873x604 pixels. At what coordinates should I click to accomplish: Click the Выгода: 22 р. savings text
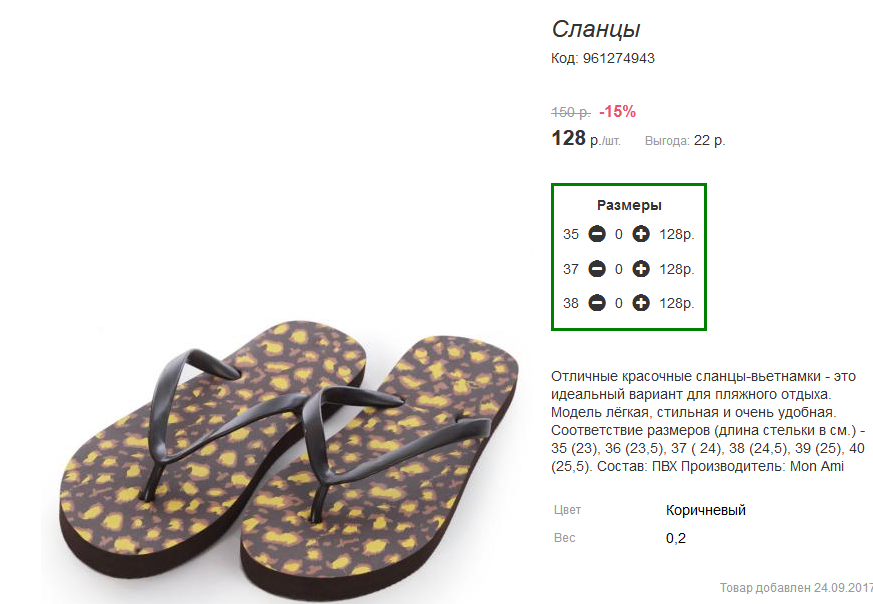point(685,141)
